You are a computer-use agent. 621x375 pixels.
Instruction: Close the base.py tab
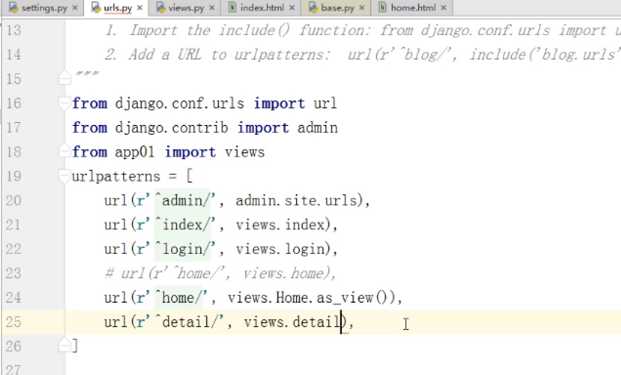point(362,8)
